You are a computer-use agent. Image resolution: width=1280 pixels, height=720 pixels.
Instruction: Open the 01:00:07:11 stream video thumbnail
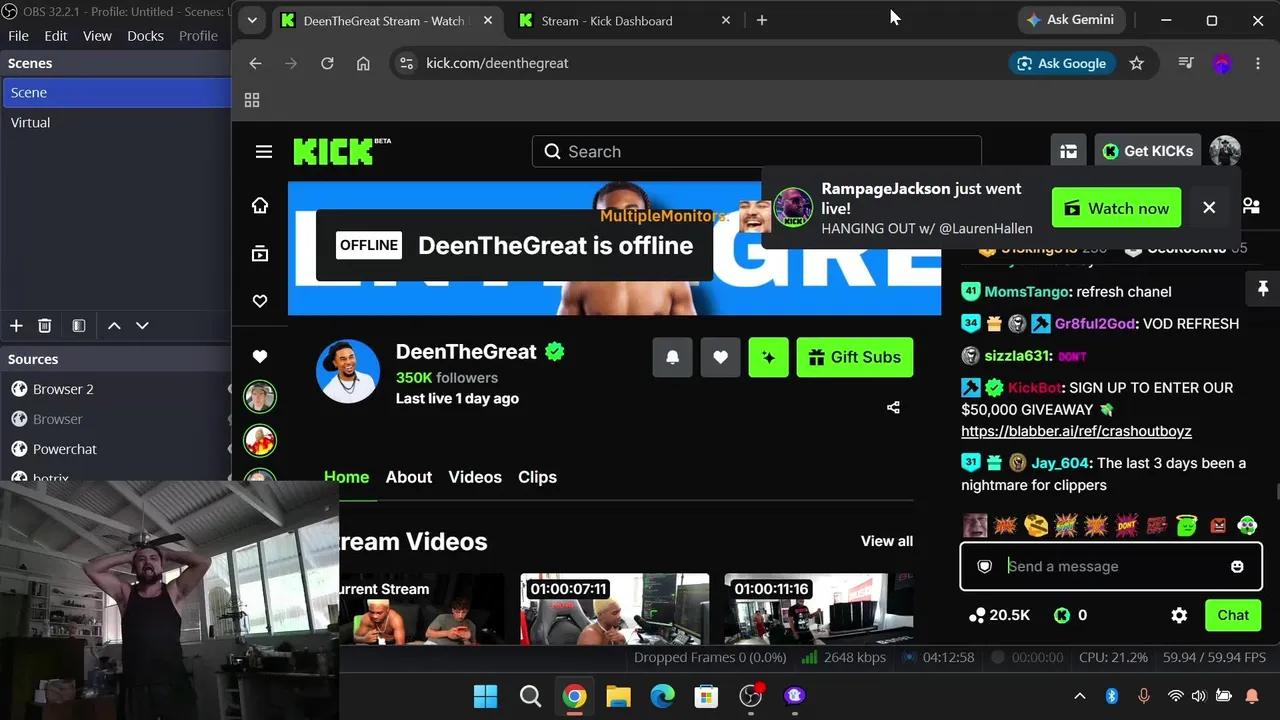pos(615,609)
